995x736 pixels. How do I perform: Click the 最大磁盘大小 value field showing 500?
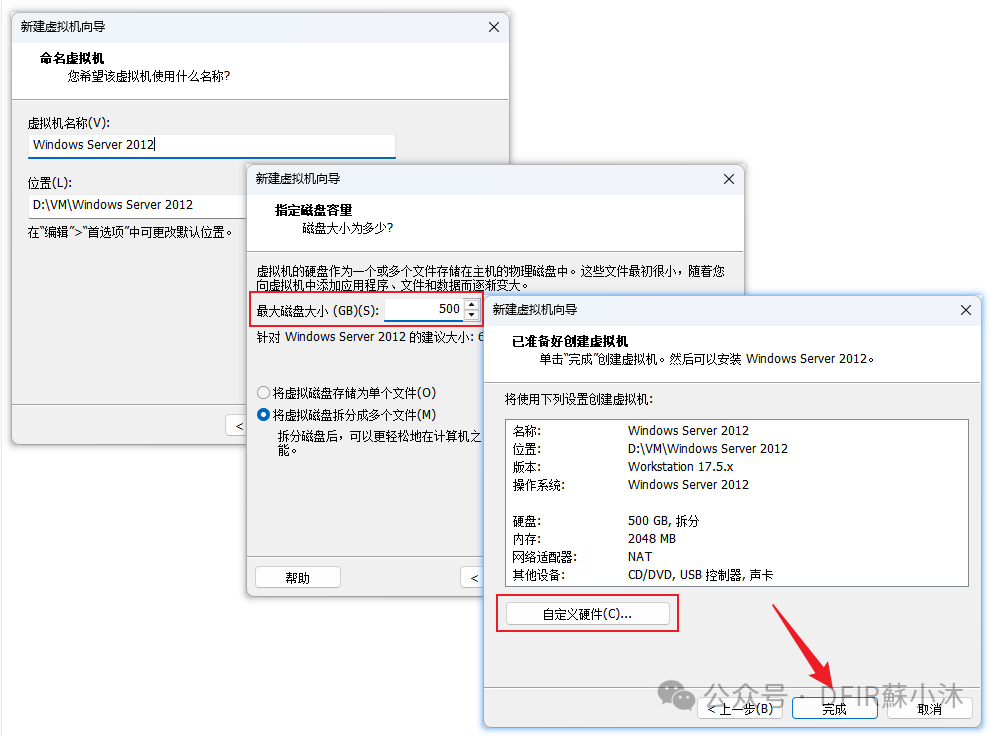[424, 310]
